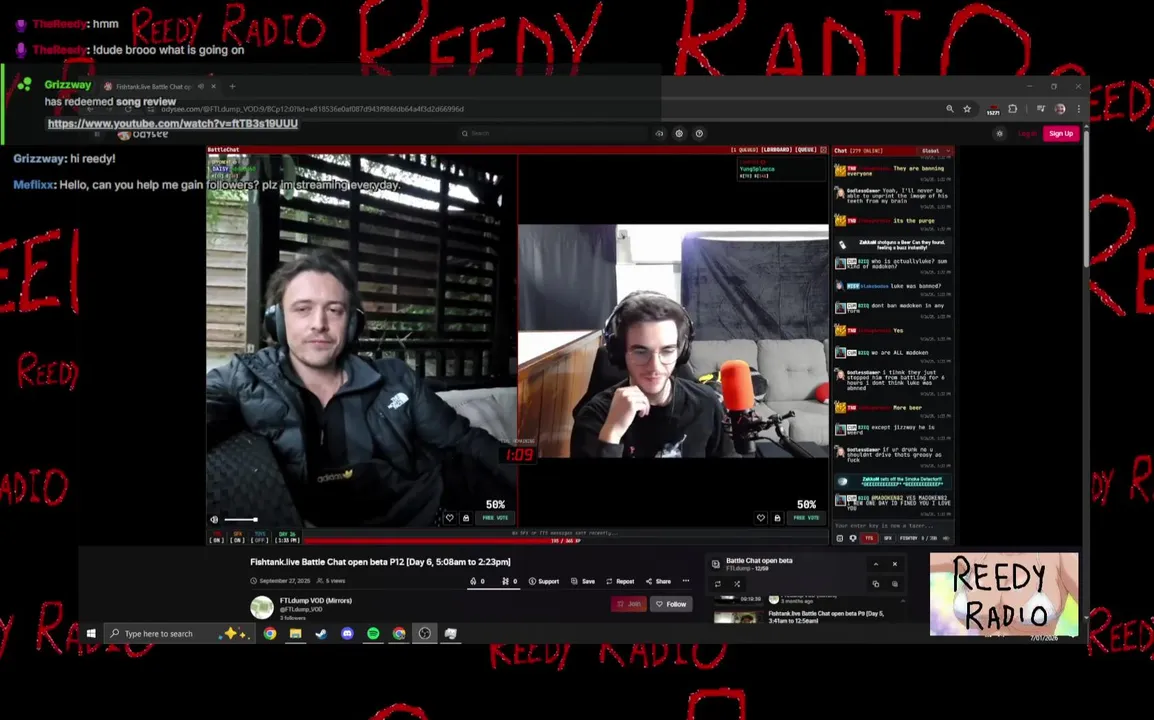Click the red XP progress bar
Viewport: 1154px width, 720px height.
point(566,540)
